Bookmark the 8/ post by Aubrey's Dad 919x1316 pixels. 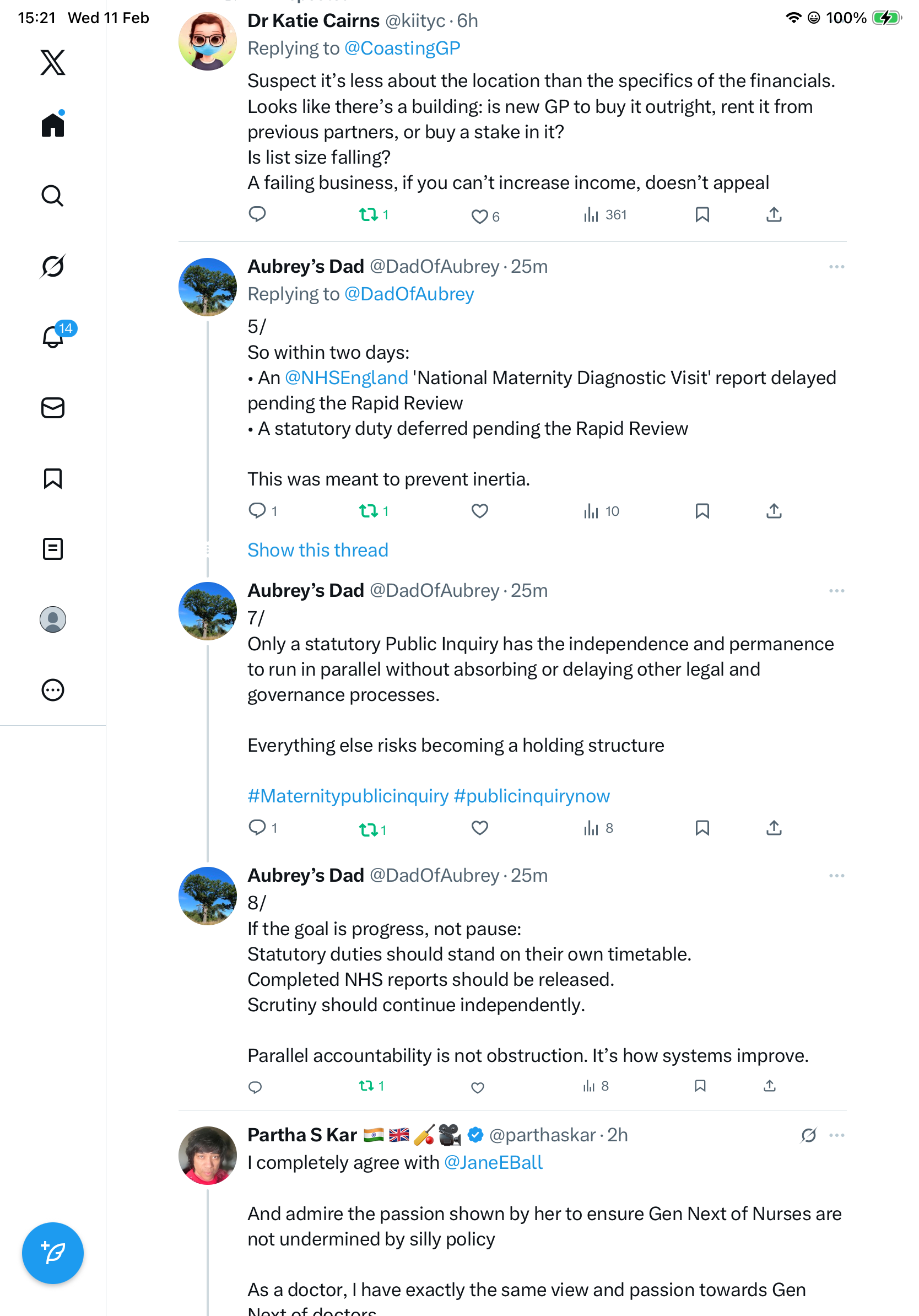coord(700,1086)
